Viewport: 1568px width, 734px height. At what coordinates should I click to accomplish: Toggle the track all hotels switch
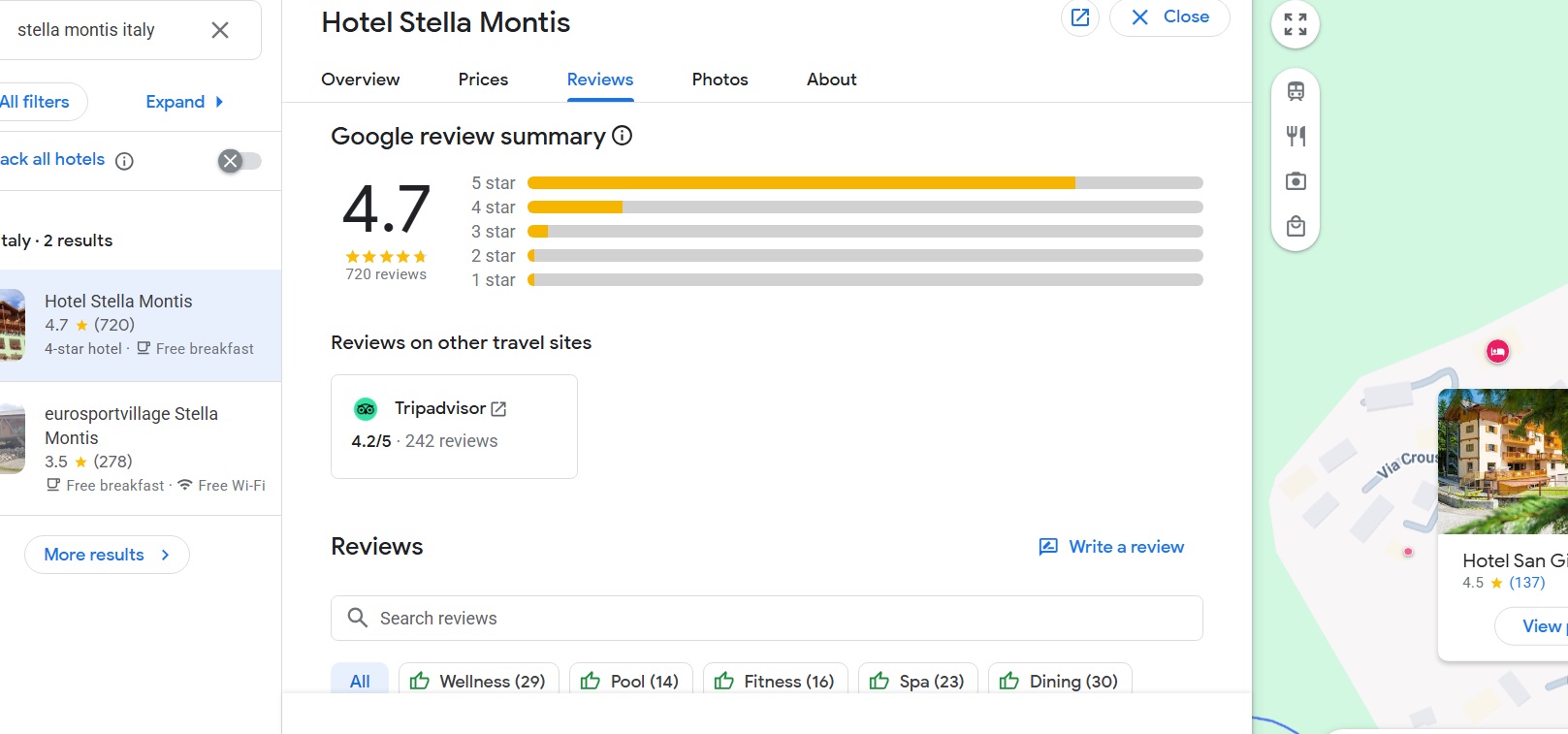click(240, 161)
